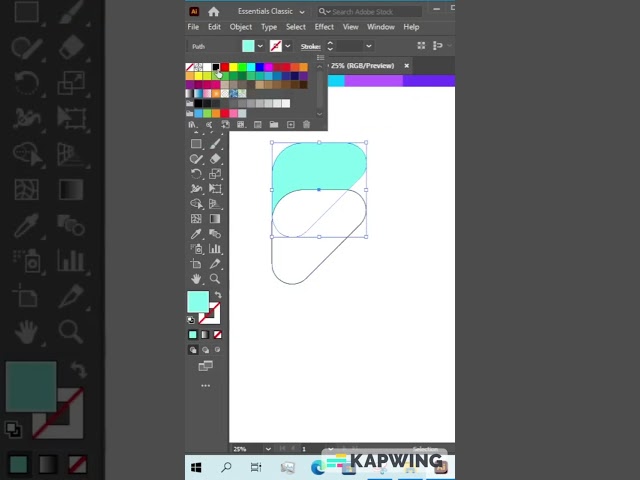The height and width of the screenshot is (480, 640).
Task: Select the Eraser tool
Action: point(215,159)
